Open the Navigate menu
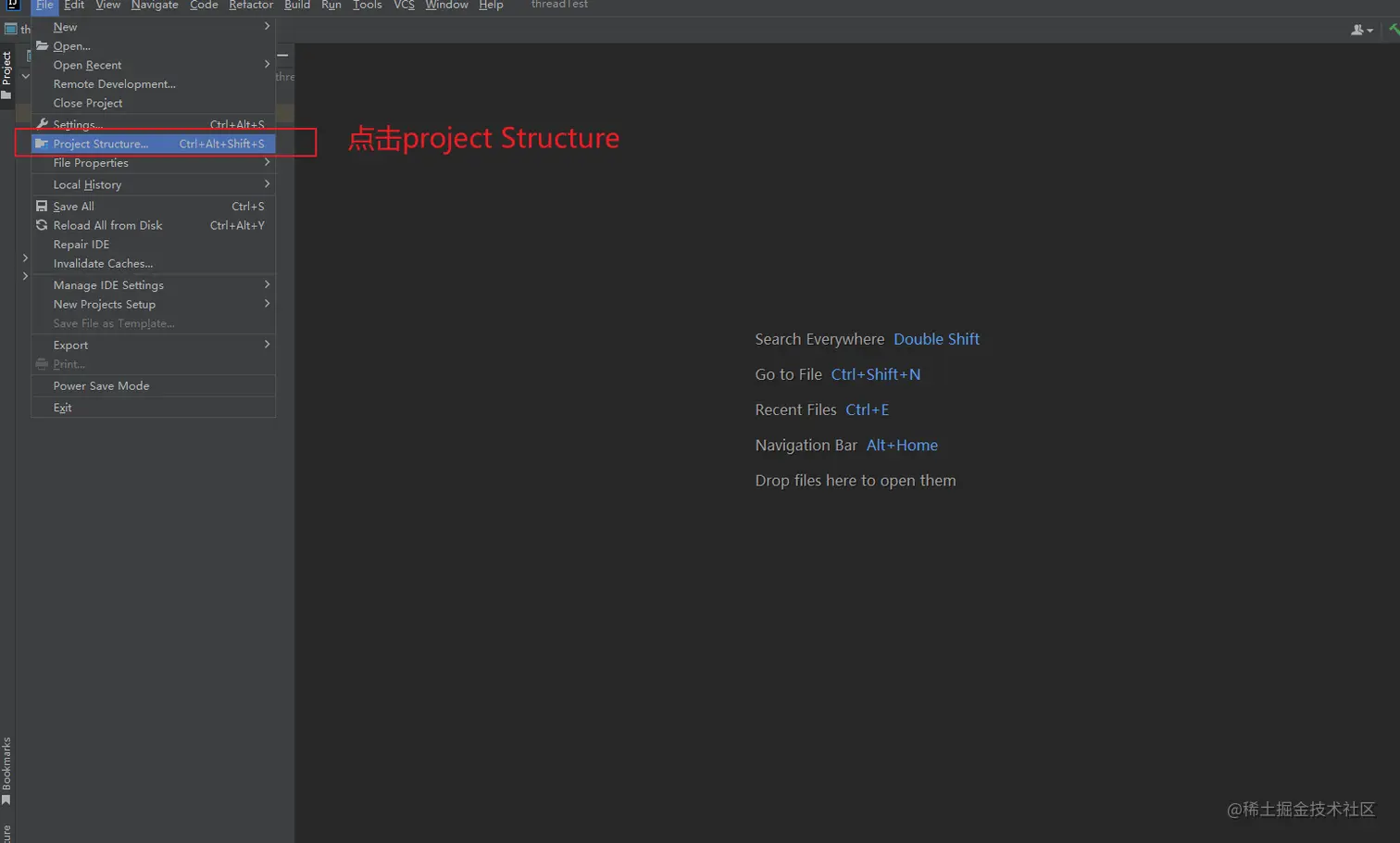The image size is (1400, 843). point(155,6)
